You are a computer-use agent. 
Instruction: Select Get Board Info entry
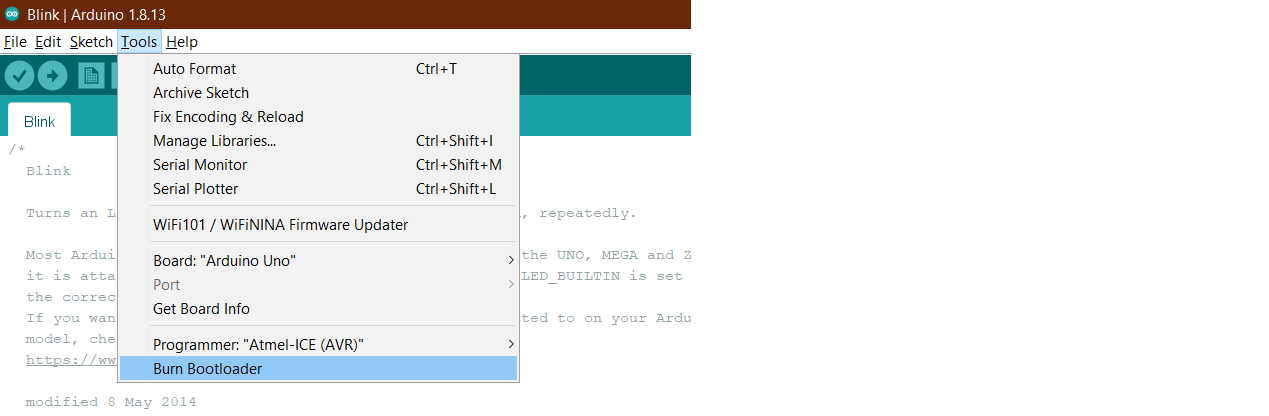point(318,309)
